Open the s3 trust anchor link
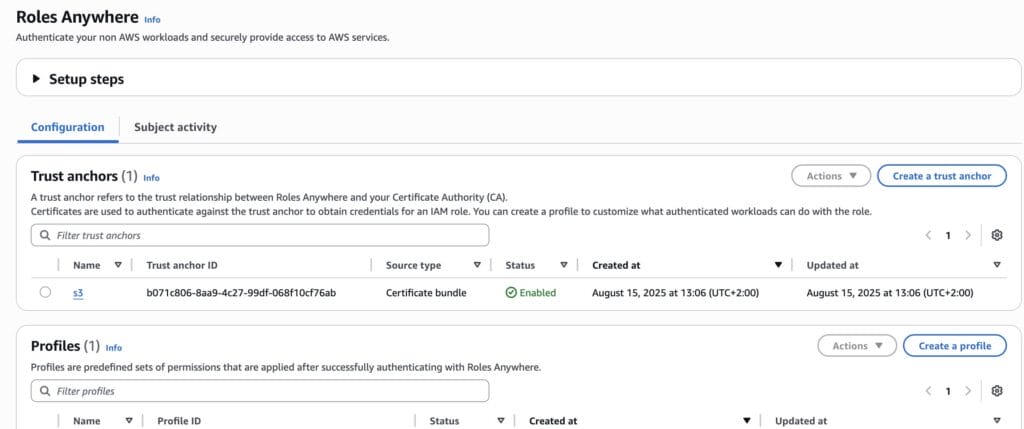The image size is (1024, 429). [x=78, y=293]
